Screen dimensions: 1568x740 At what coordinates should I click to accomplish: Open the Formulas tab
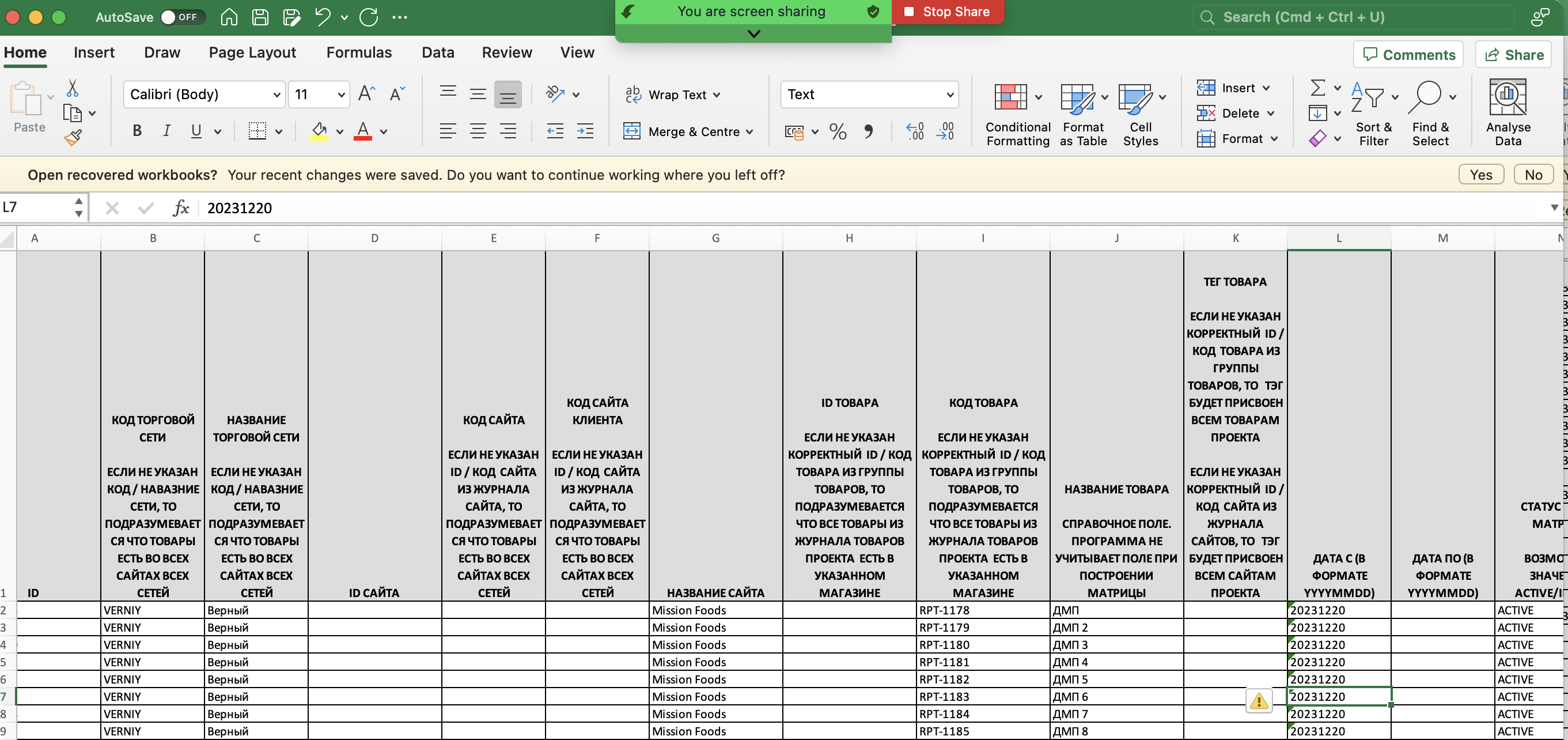point(358,52)
